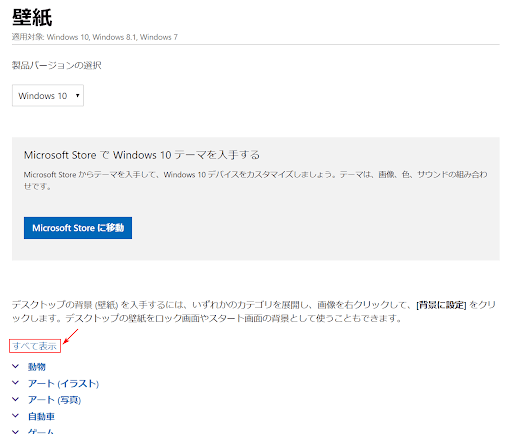The width and height of the screenshot is (512, 434).
Task: Click the すべて表示 link
Action: point(35,346)
